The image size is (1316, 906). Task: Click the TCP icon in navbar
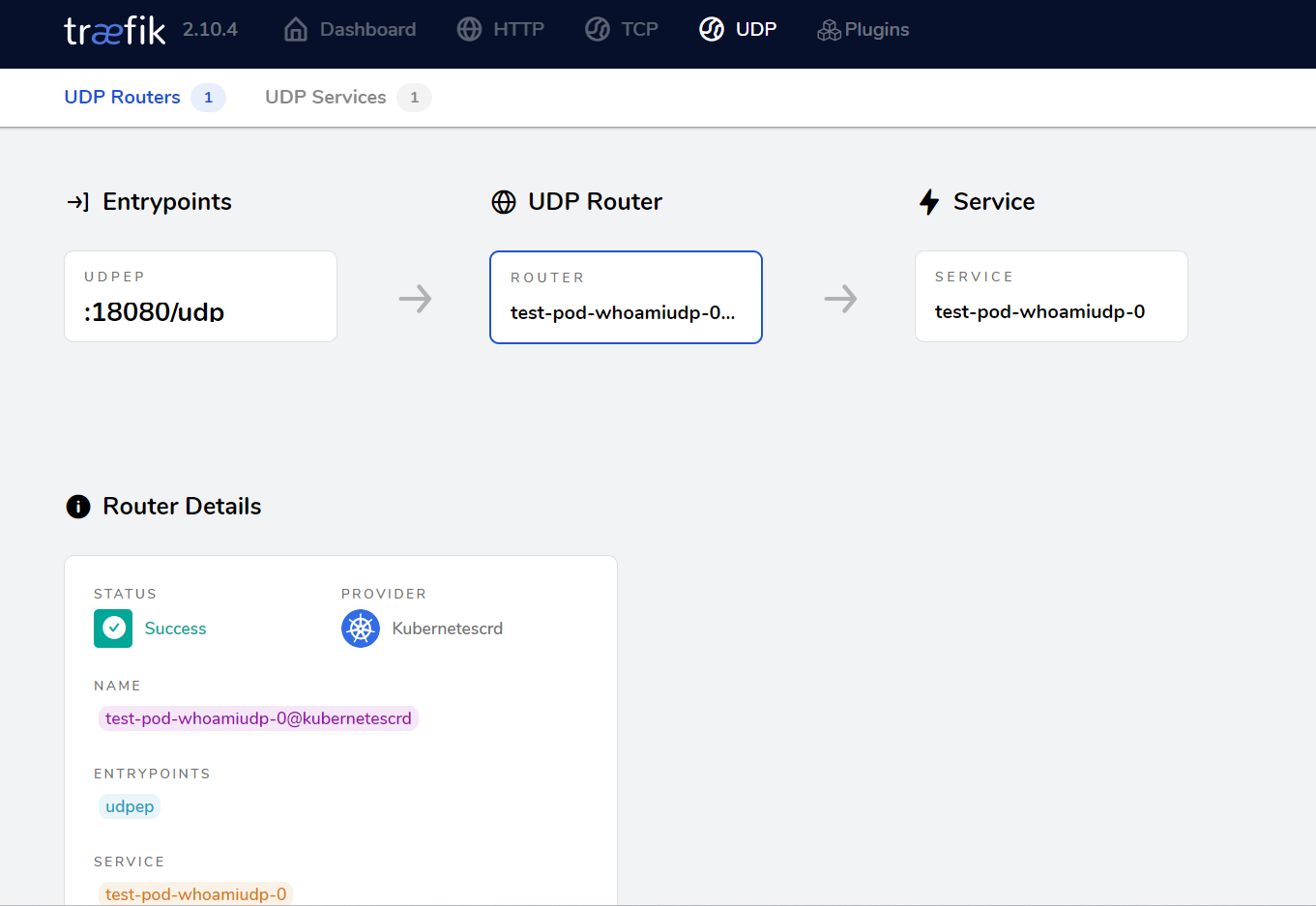(x=598, y=30)
